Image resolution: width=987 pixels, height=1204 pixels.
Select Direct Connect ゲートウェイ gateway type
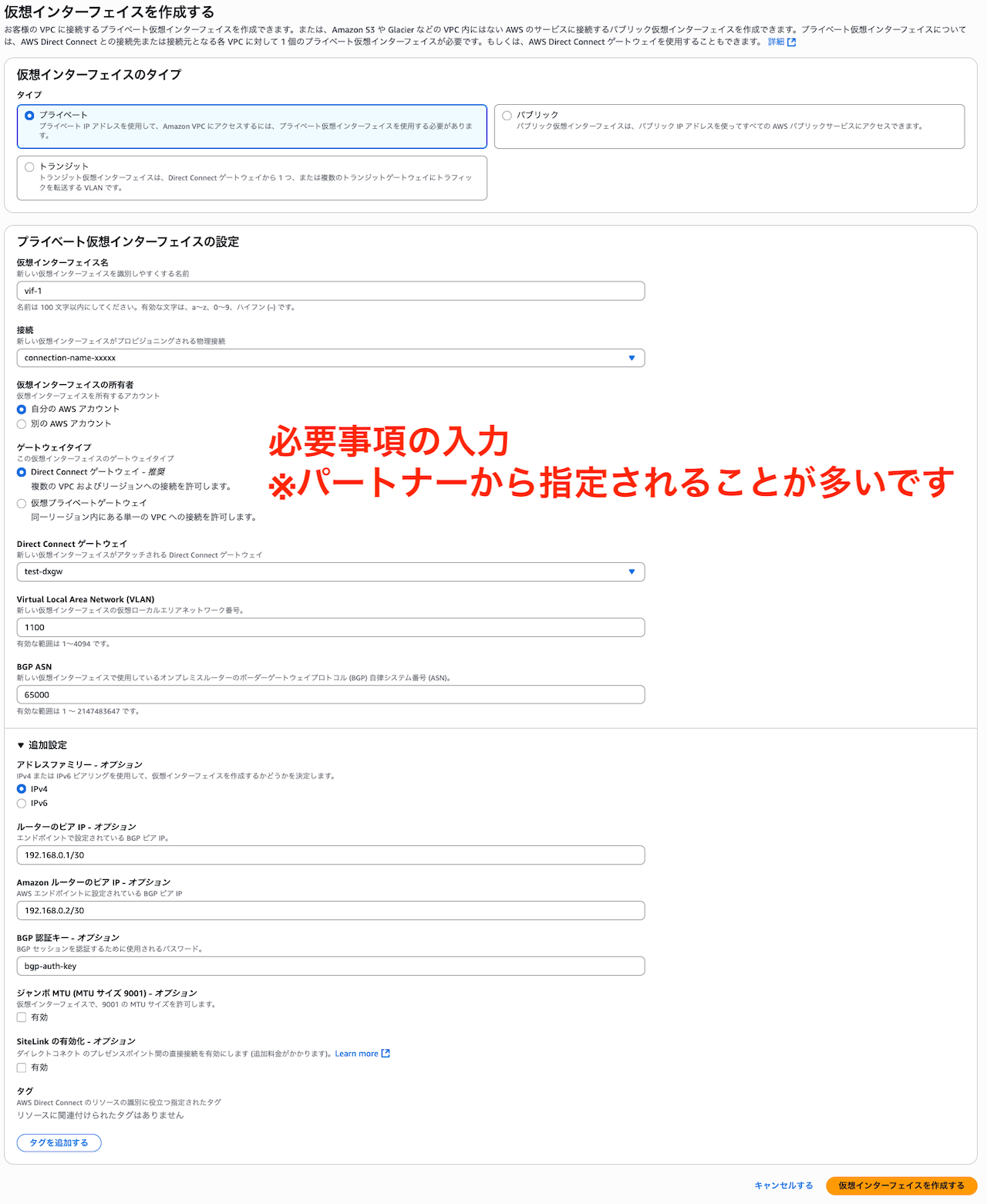[22, 472]
